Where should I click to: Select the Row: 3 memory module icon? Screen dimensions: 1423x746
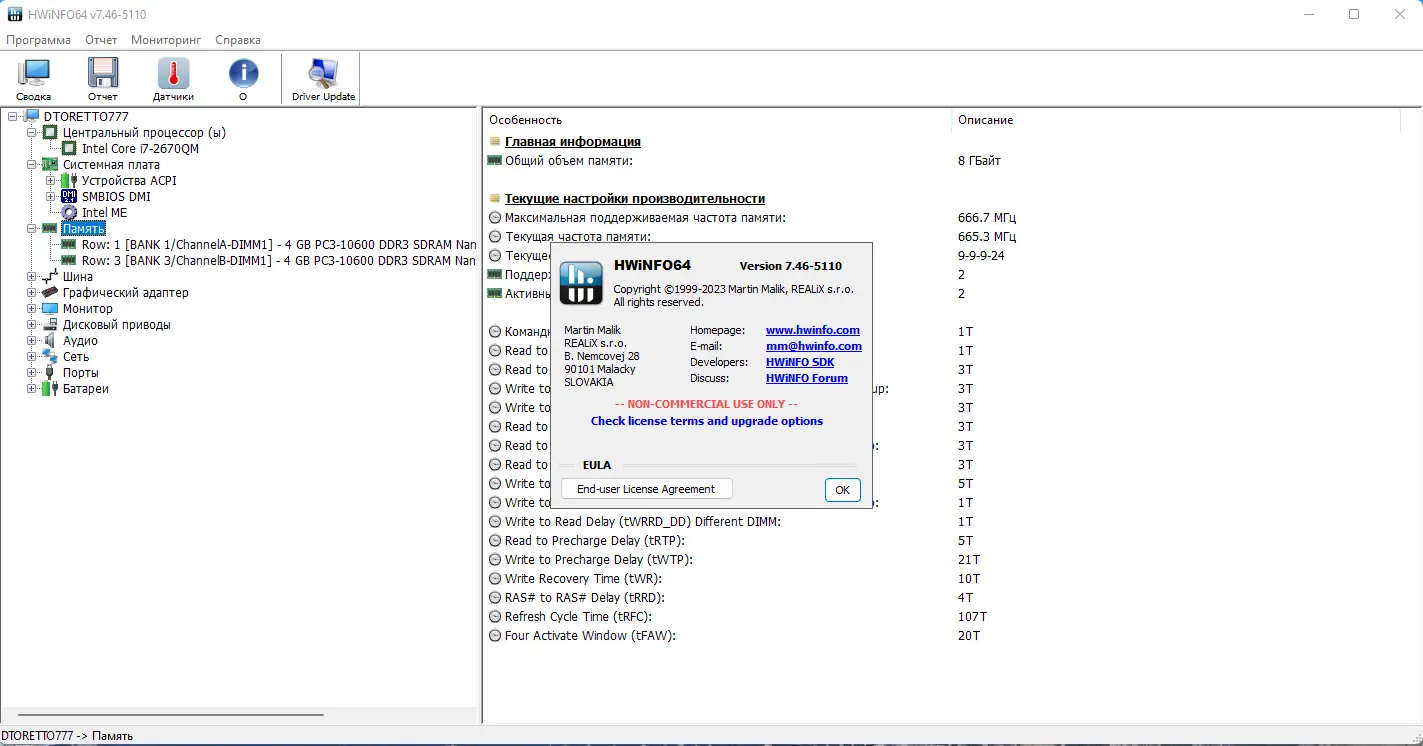click(x=69, y=260)
